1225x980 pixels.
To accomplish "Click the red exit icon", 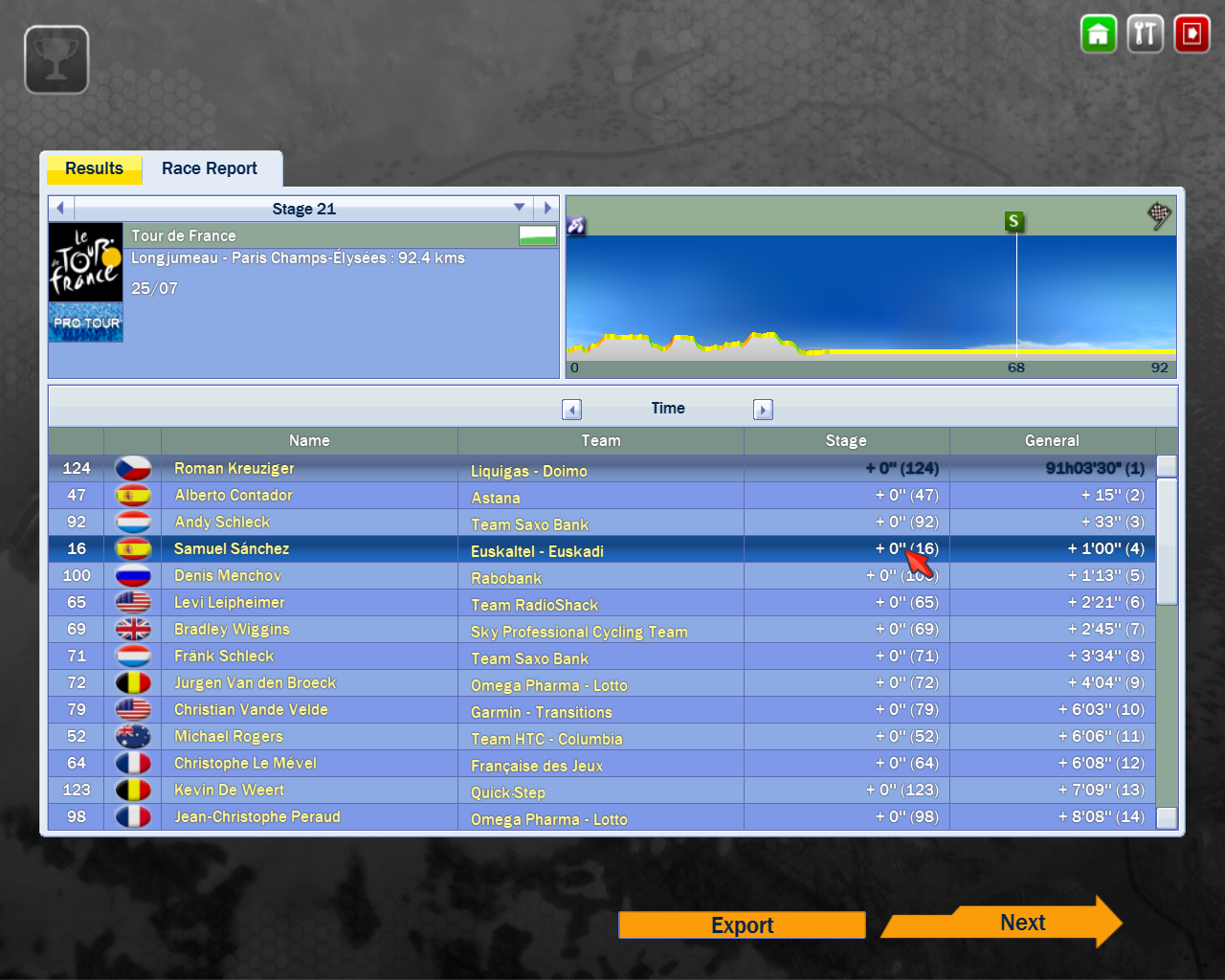I will pyautogui.click(x=1192, y=34).
